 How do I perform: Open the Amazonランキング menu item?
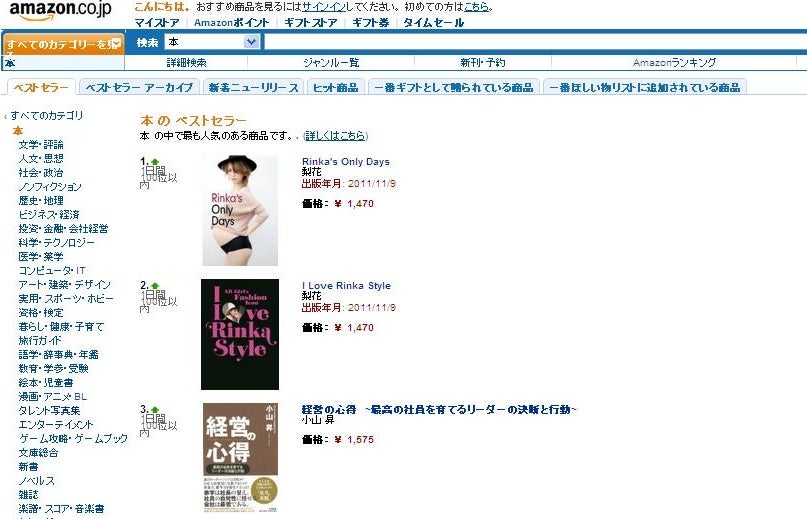[x=674, y=62]
